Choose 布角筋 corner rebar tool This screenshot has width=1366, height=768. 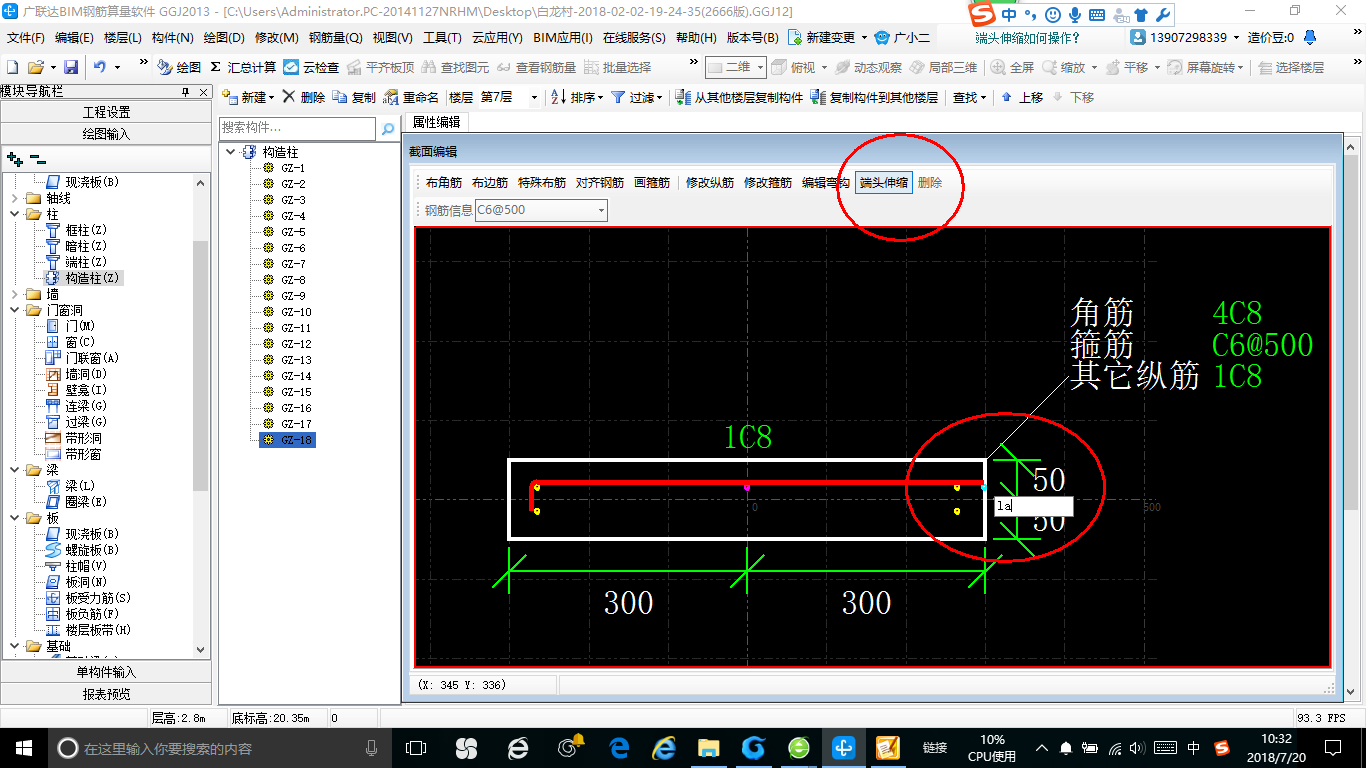click(444, 183)
